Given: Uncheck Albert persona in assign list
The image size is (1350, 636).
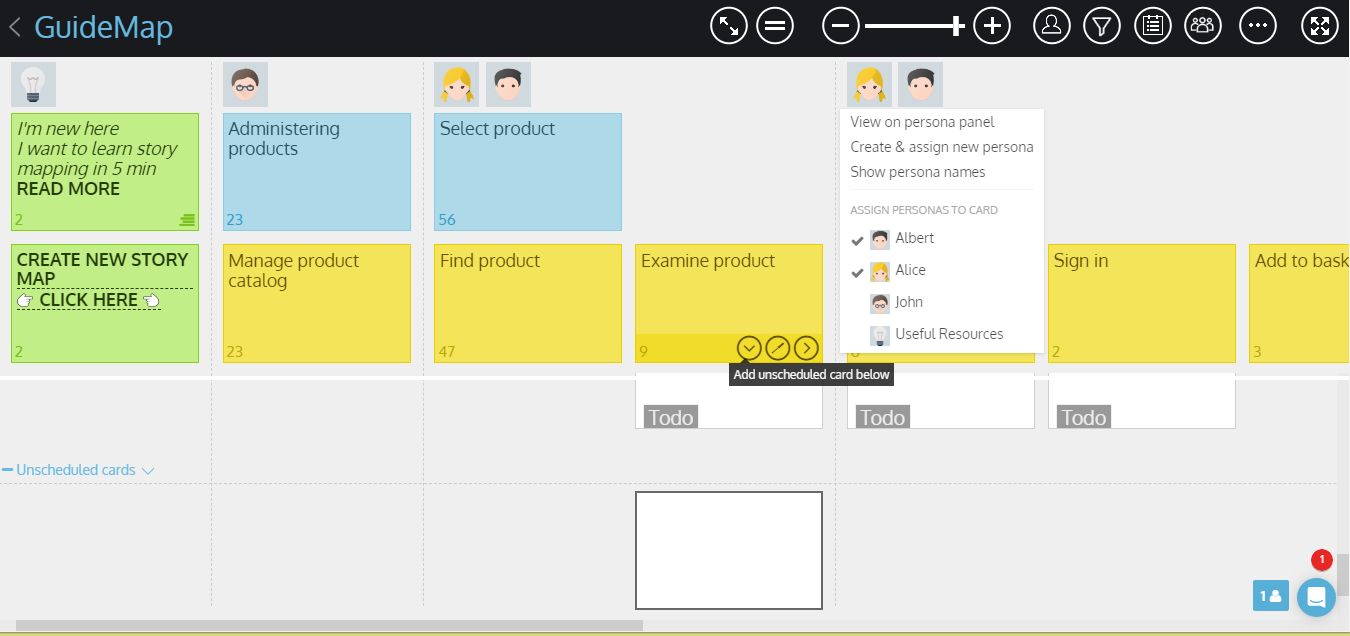Looking at the screenshot, I should pos(914,239).
